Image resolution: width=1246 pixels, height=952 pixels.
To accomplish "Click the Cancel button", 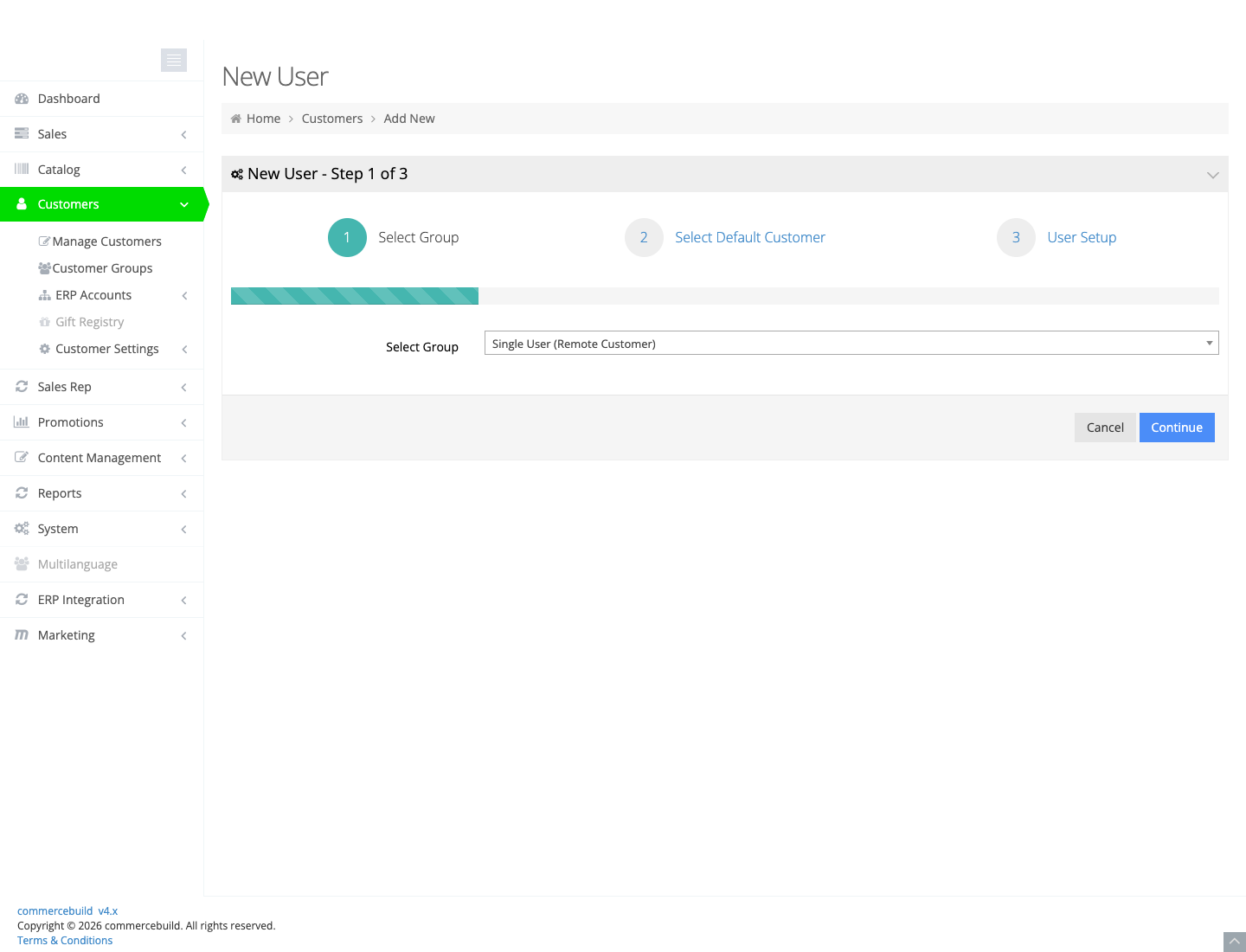I will click(1105, 428).
